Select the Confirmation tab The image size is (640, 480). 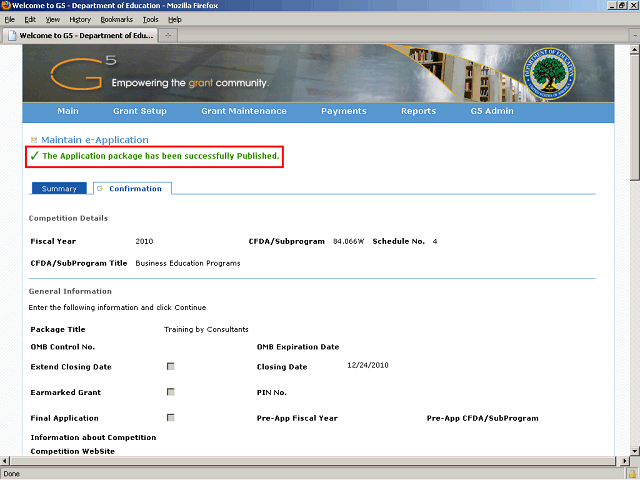pyautogui.click(x=133, y=189)
